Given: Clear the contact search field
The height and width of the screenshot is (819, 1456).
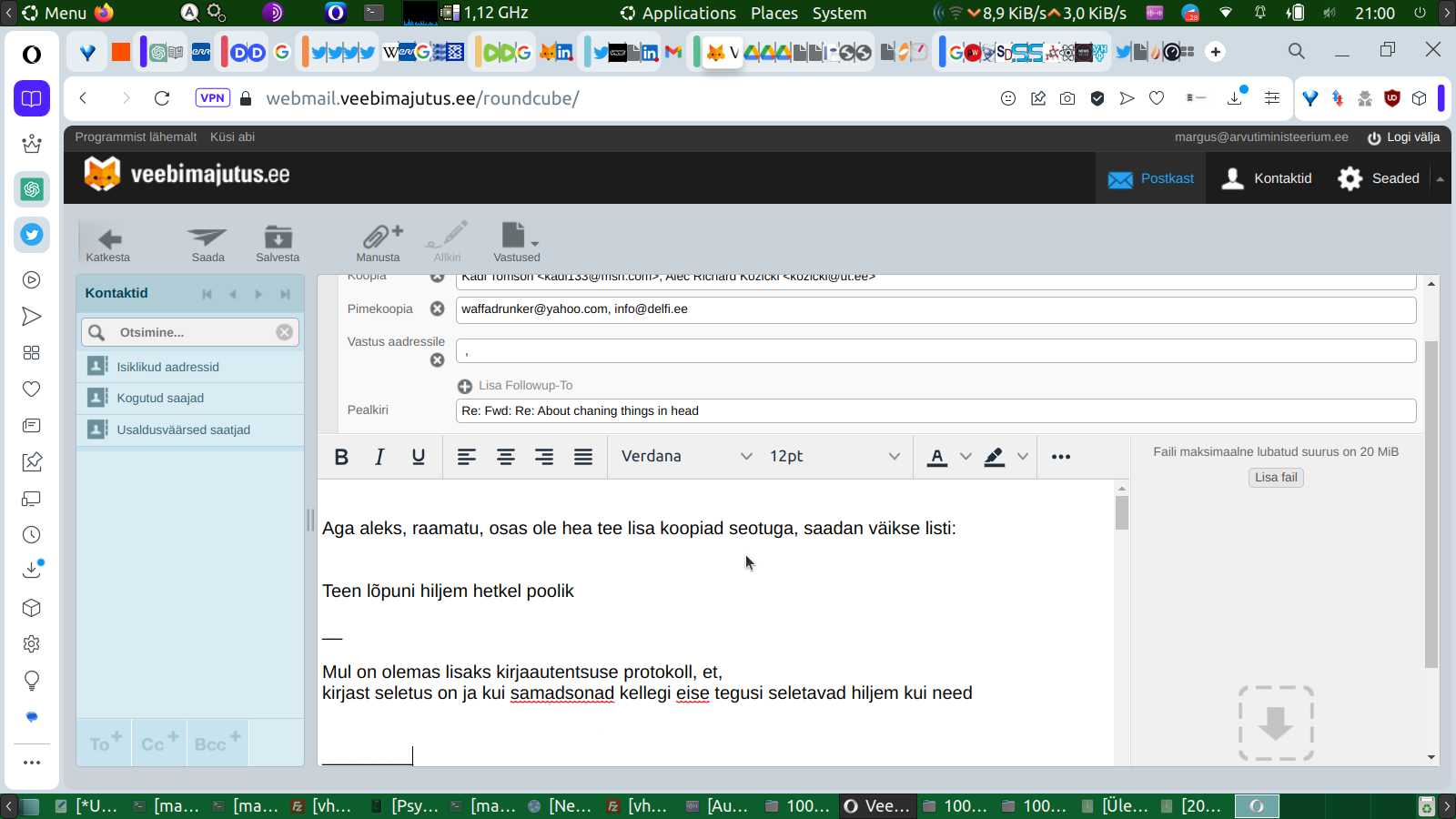Looking at the screenshot, I should tap(285, 332).
